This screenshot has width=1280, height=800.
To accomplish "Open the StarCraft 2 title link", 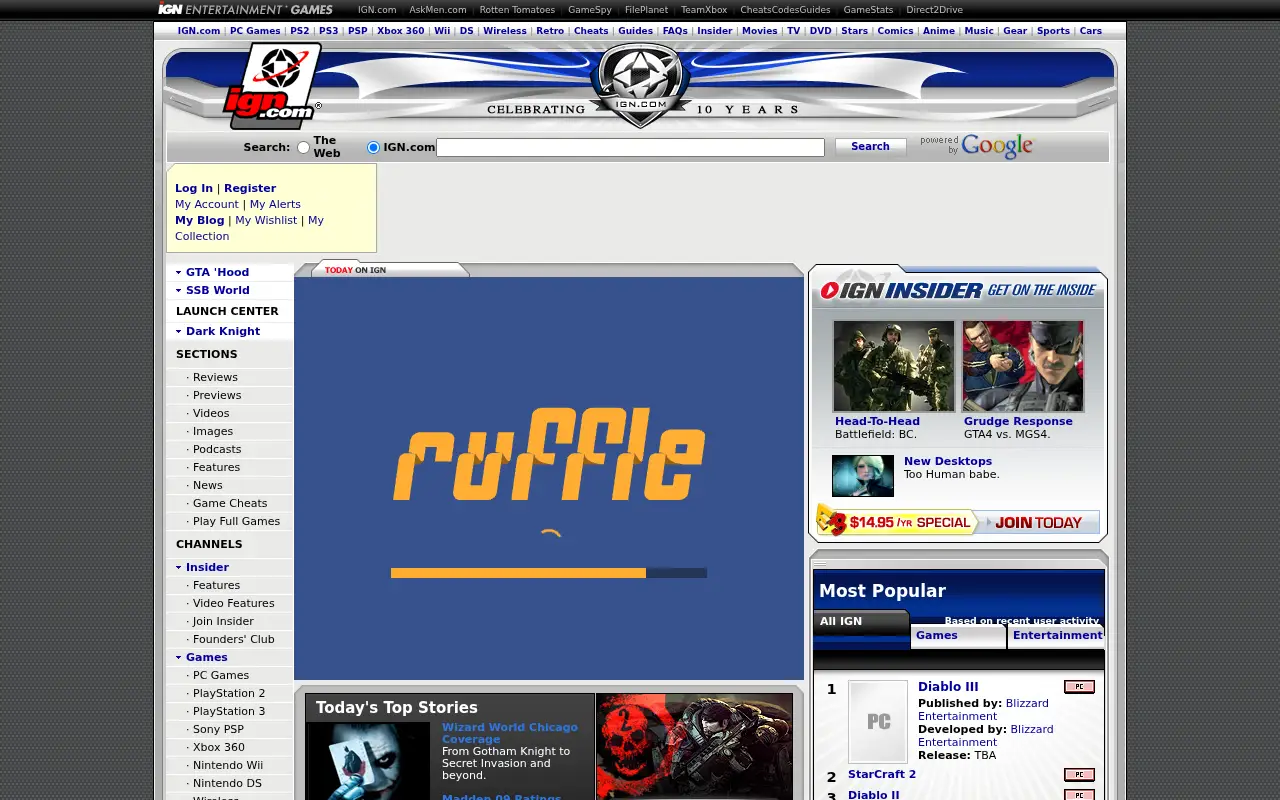I will click(882, 774).
